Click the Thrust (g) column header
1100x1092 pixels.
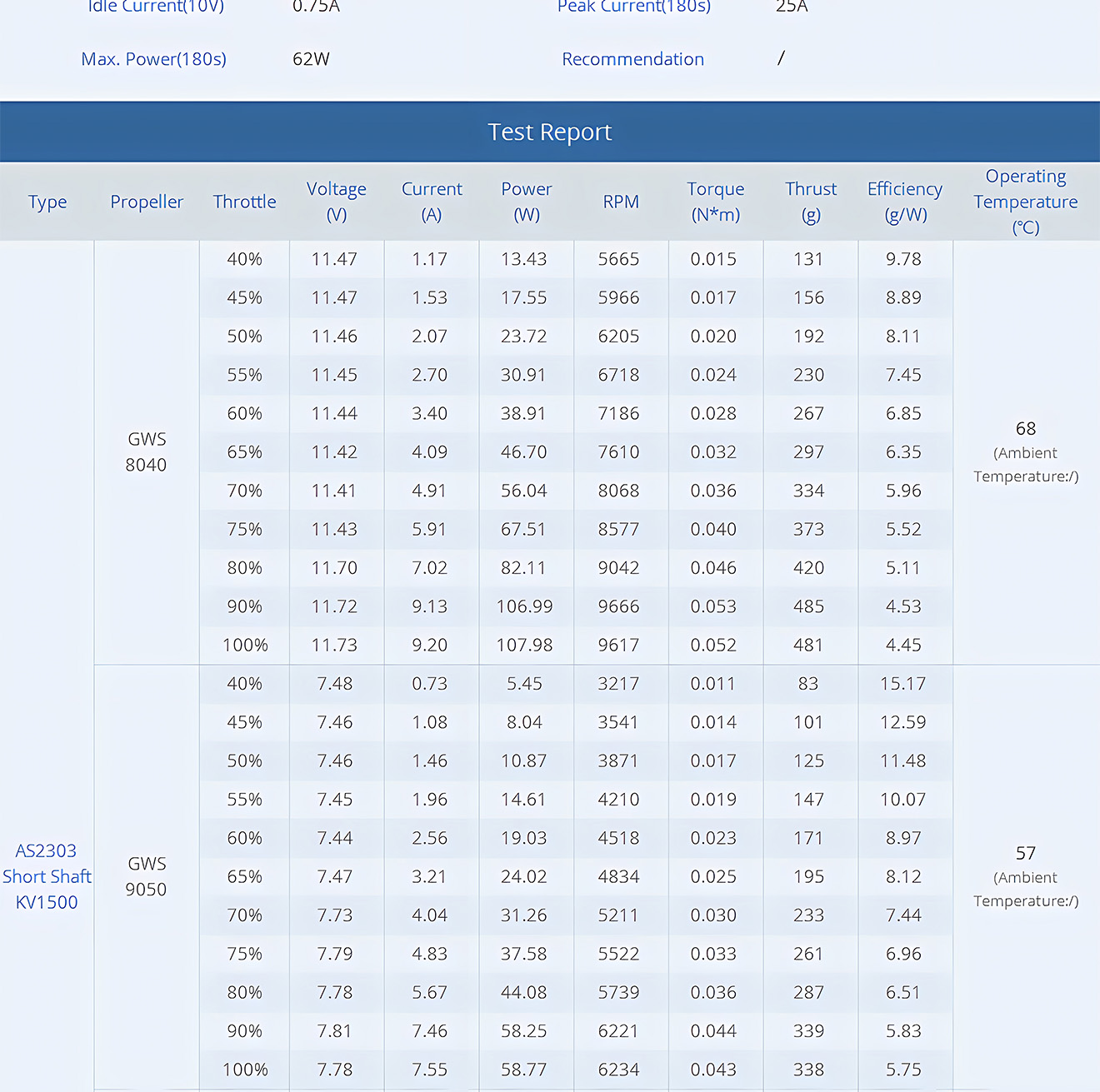(811, 202)
